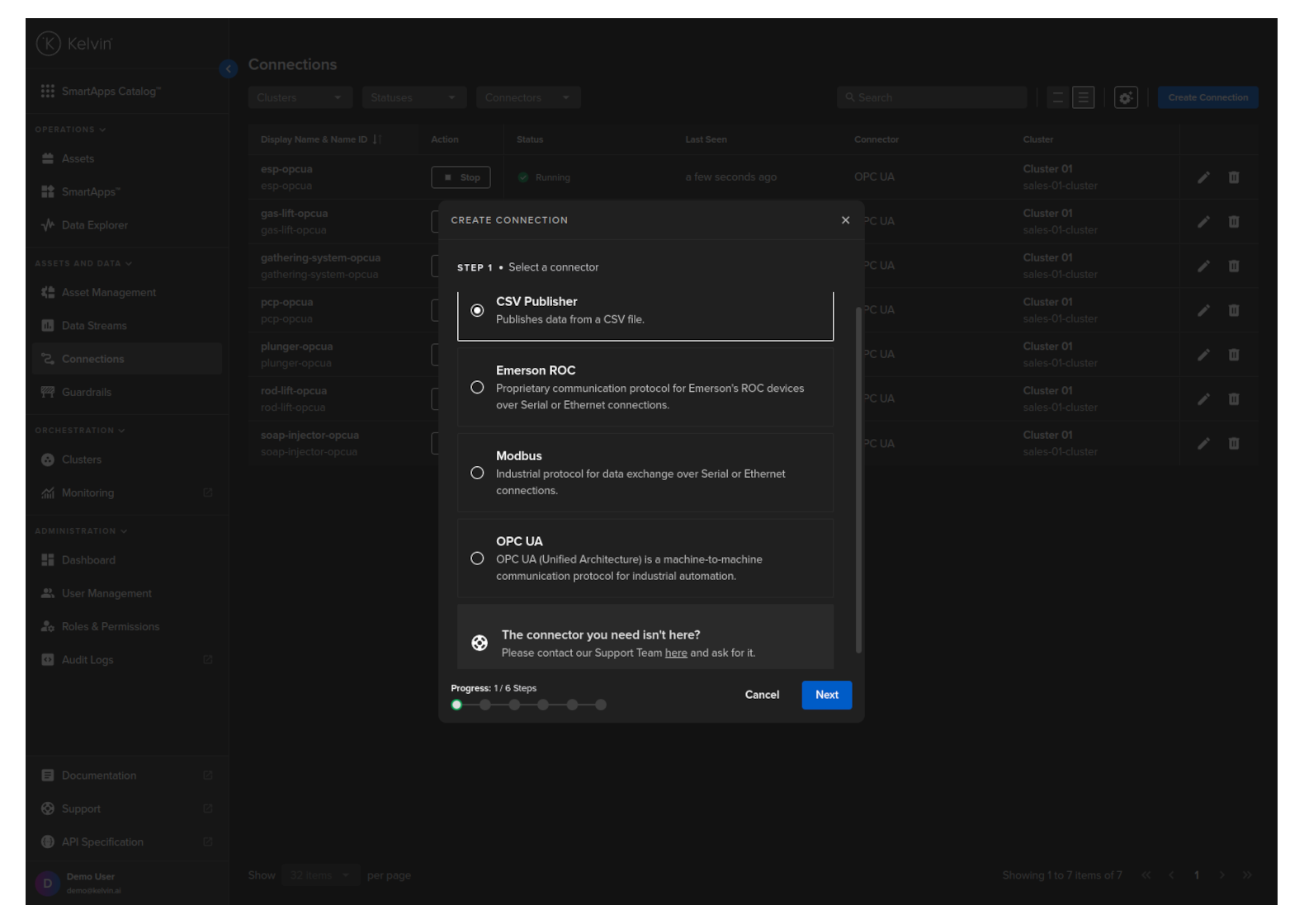1304x924 pixels.
Task: Select the Emerson ROC connector radio
Action: click(477, 388)
